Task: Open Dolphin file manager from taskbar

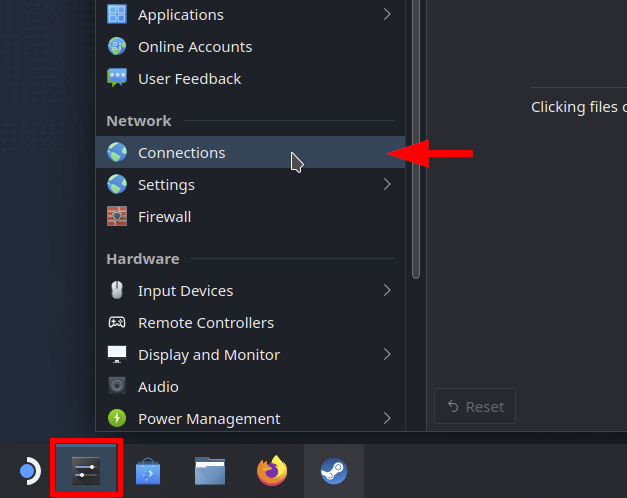Action: (x=210, y=471)
